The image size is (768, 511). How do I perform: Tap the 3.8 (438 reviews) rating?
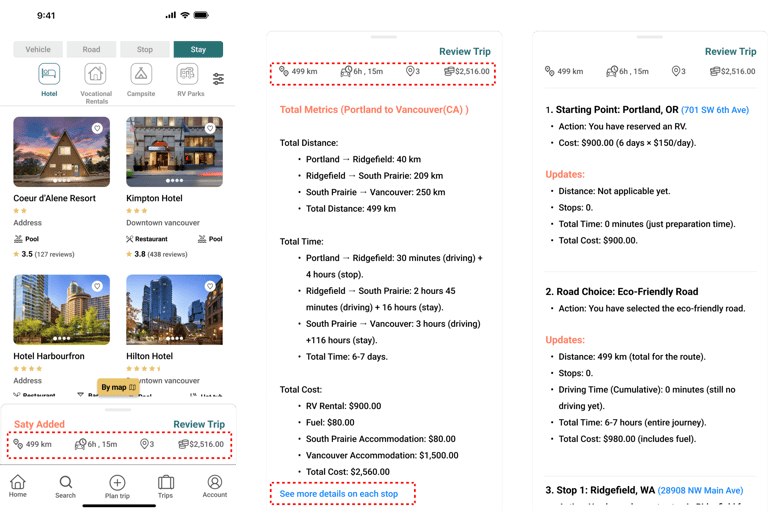coord(157,254)
